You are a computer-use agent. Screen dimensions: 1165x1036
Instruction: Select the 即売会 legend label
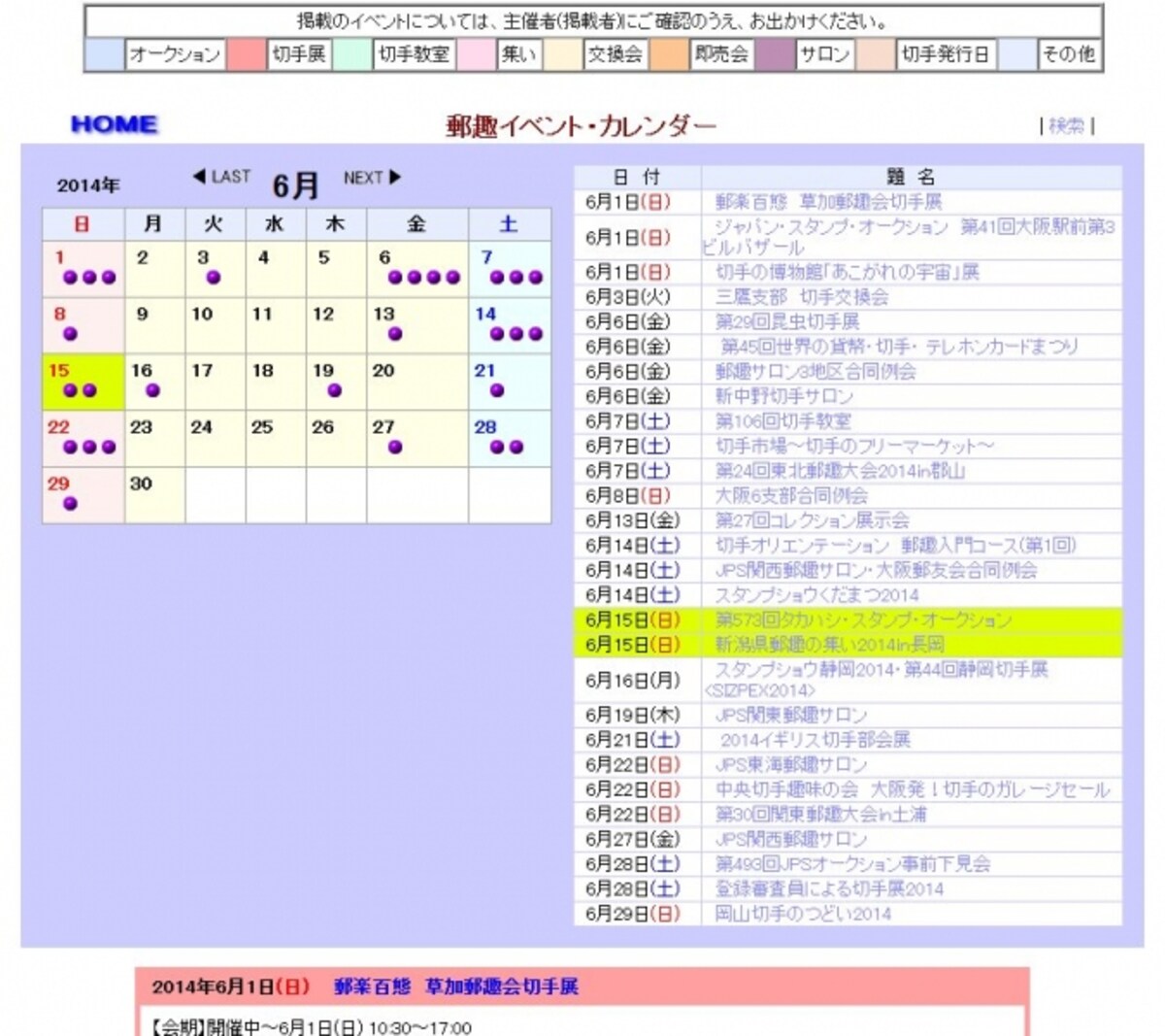point(721,54)
